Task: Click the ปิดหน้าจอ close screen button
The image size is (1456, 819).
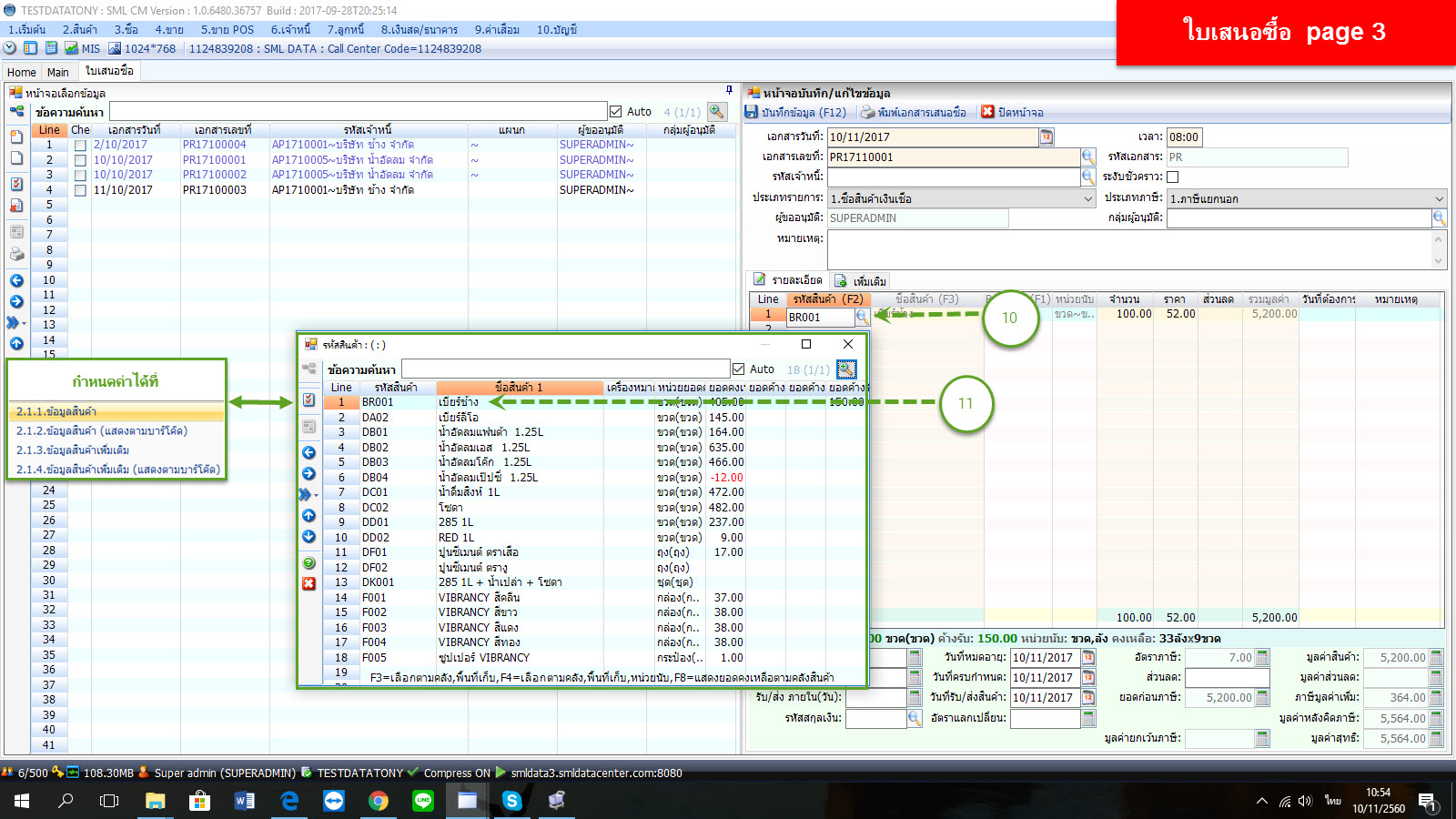Action: [x=1012, y=112]
